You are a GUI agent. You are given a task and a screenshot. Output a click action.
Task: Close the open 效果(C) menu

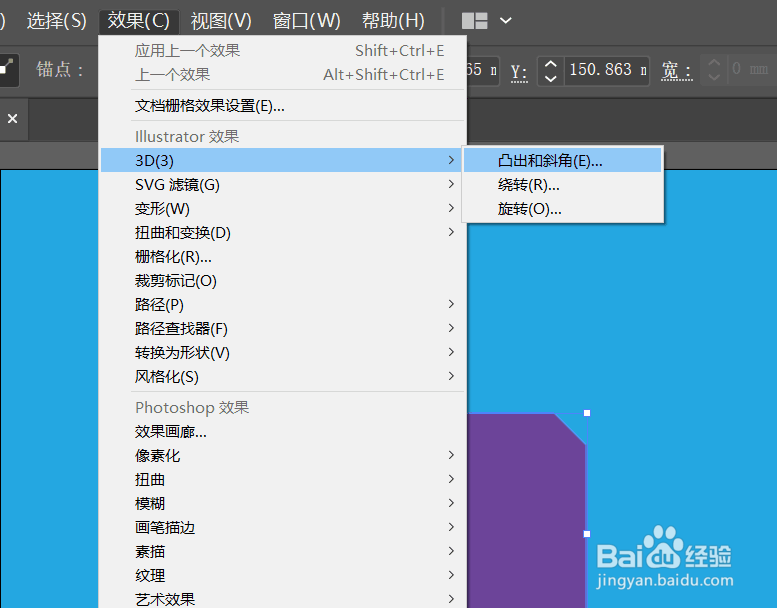click(x=139, y=21)
